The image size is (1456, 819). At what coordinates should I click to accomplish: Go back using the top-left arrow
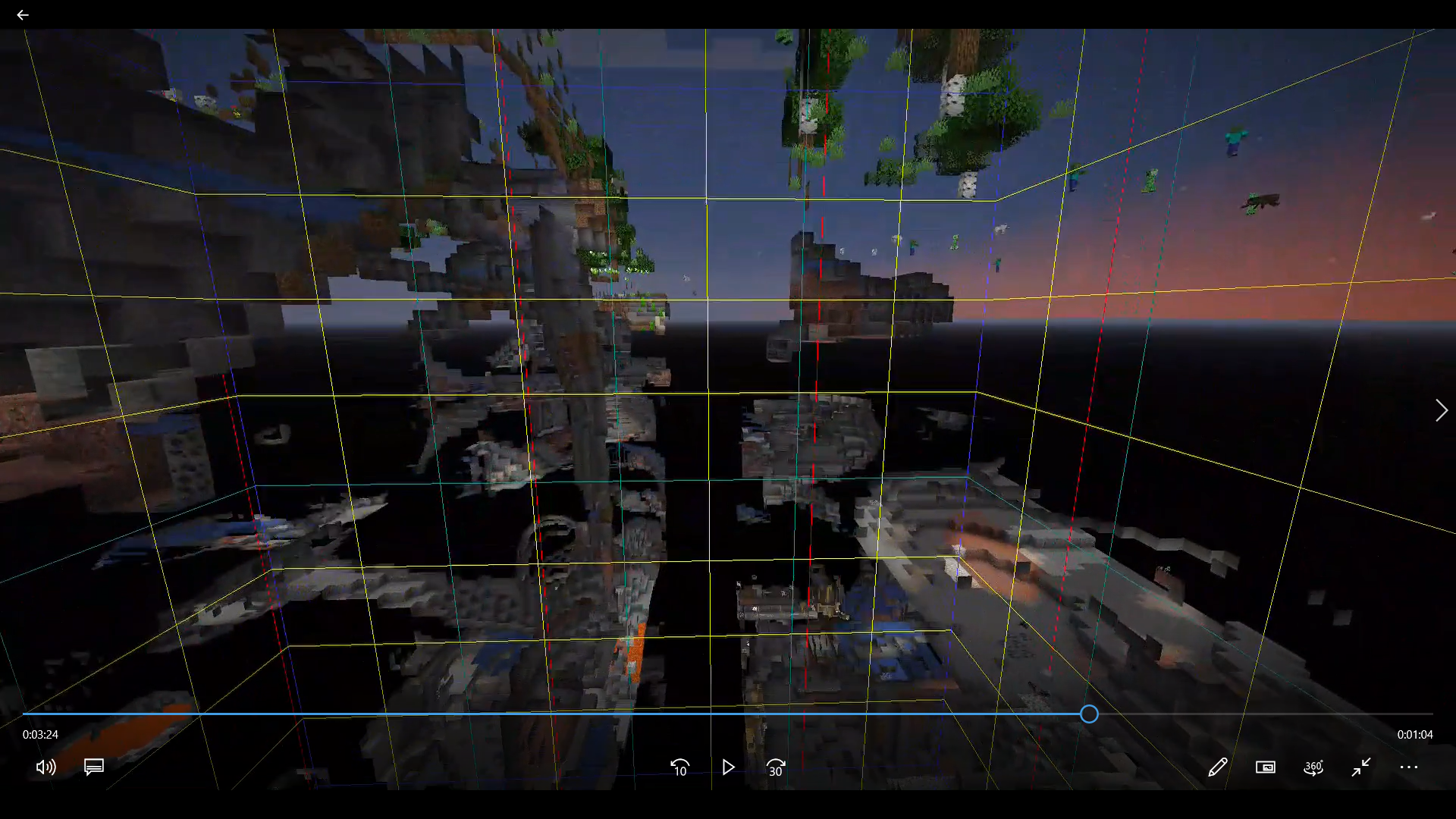23,14
